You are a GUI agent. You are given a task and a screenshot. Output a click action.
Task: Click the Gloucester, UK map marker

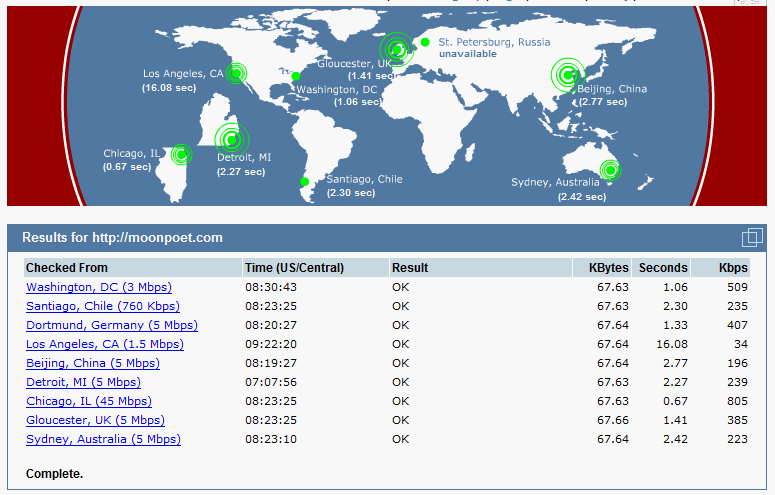(397, 48)
